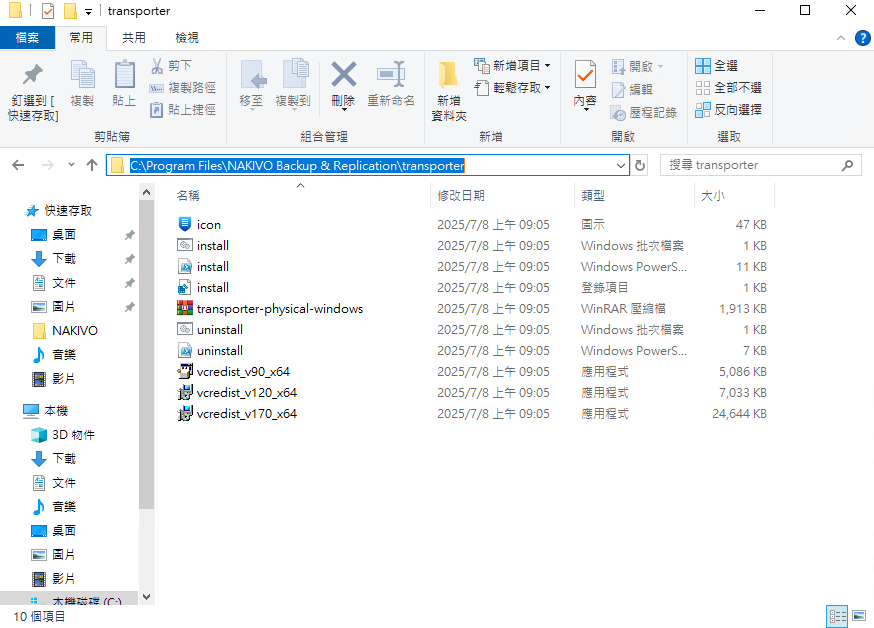This screenshot has width=874, height=628.
Task: Open NAKIVO folder in navigation pane
Action: [74, 331]
